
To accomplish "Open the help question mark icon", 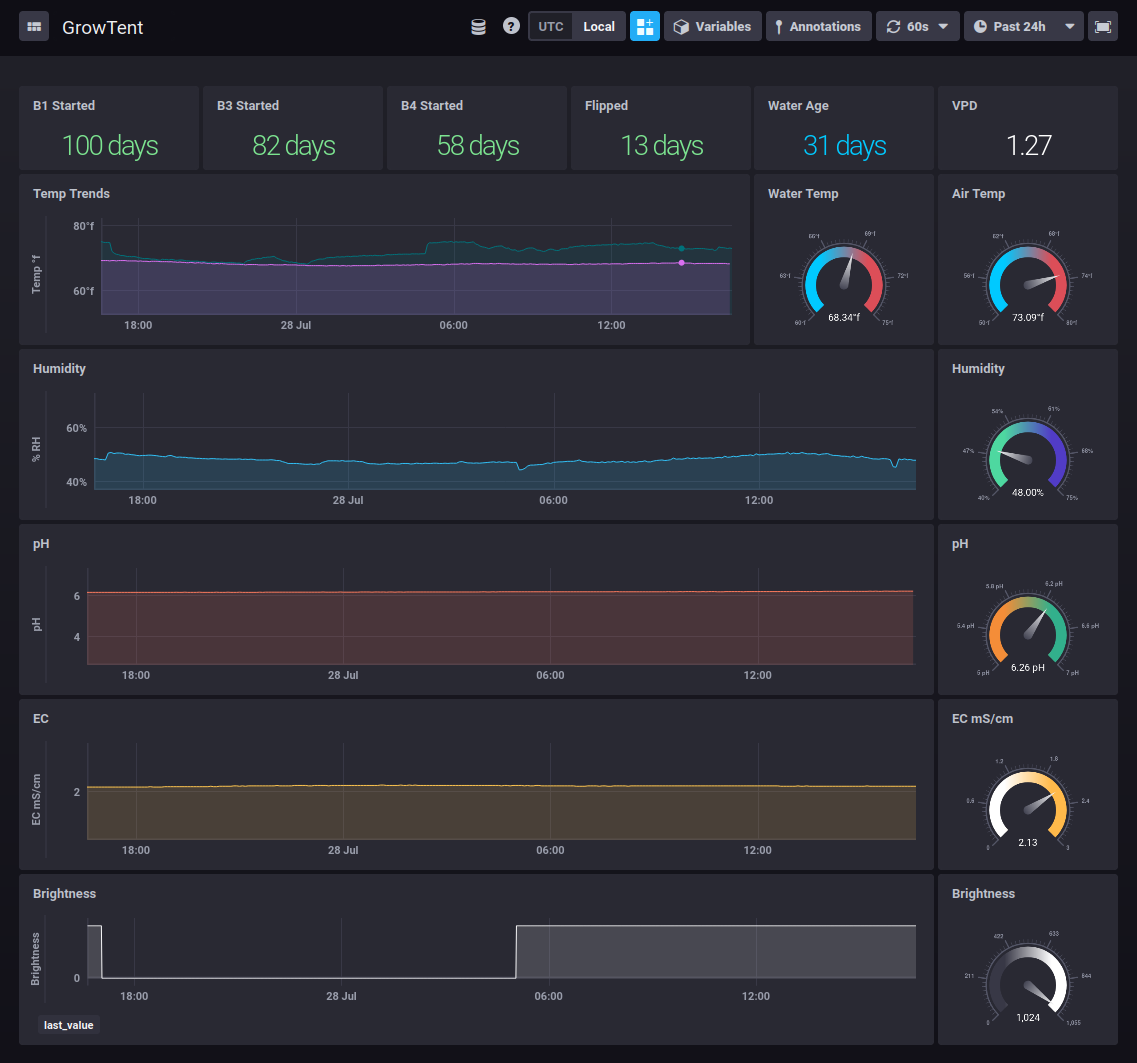I will 511,27.
